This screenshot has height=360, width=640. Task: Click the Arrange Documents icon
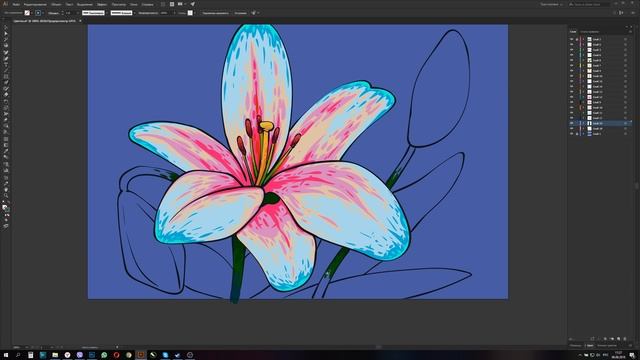click(x=181, y=4)
